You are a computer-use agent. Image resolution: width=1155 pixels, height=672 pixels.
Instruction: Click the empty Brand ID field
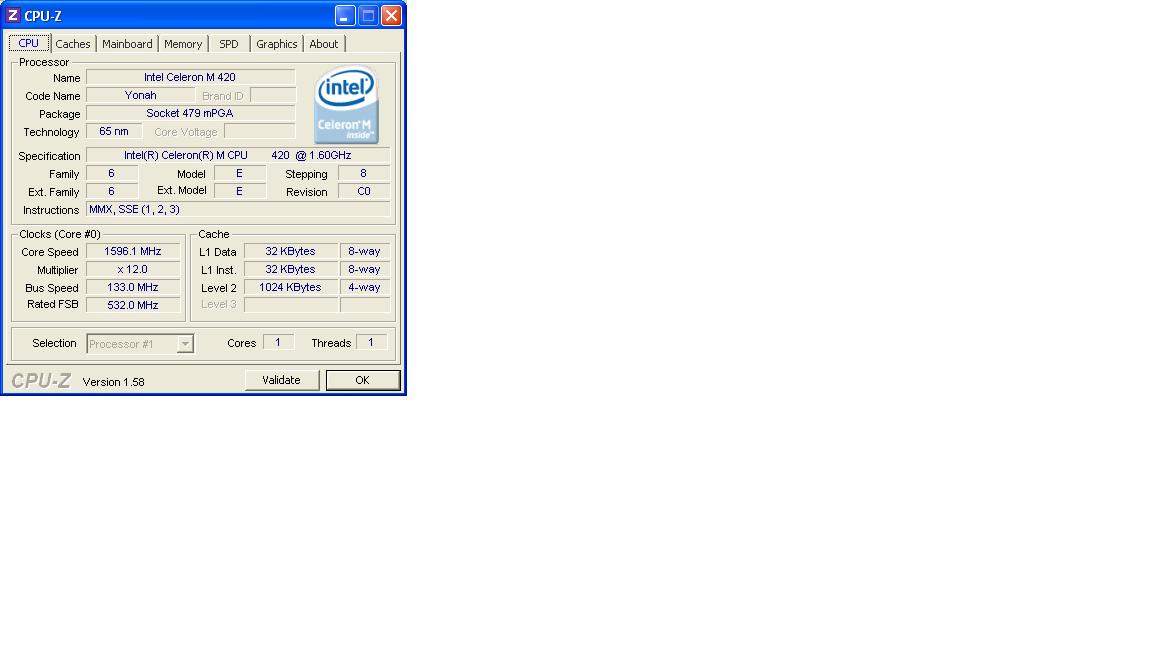pos(273,95)
